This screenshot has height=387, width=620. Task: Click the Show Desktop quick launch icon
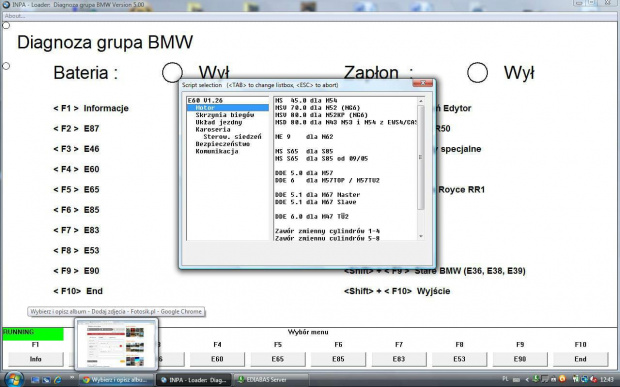click(35, 380)
